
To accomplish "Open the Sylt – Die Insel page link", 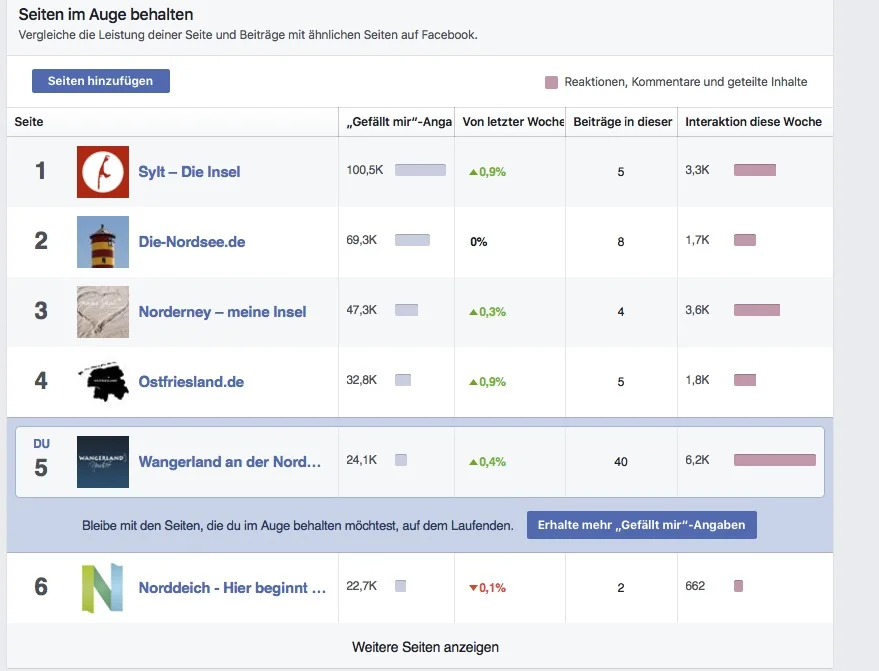I will (x=189, y=172).
